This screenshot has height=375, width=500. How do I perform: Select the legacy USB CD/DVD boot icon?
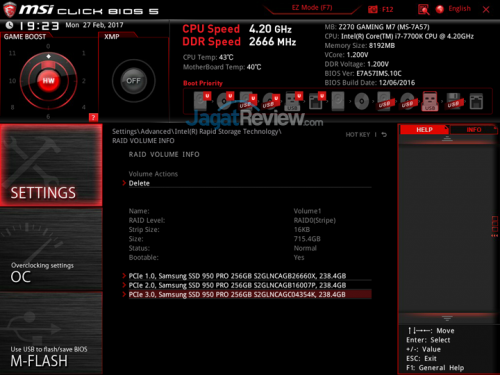pyautogui.click(x=408, y=101)
